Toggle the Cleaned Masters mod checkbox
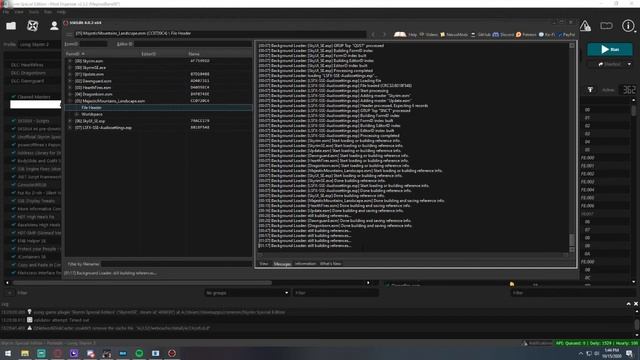Screen dimensions: 640x360 point(13,97)
